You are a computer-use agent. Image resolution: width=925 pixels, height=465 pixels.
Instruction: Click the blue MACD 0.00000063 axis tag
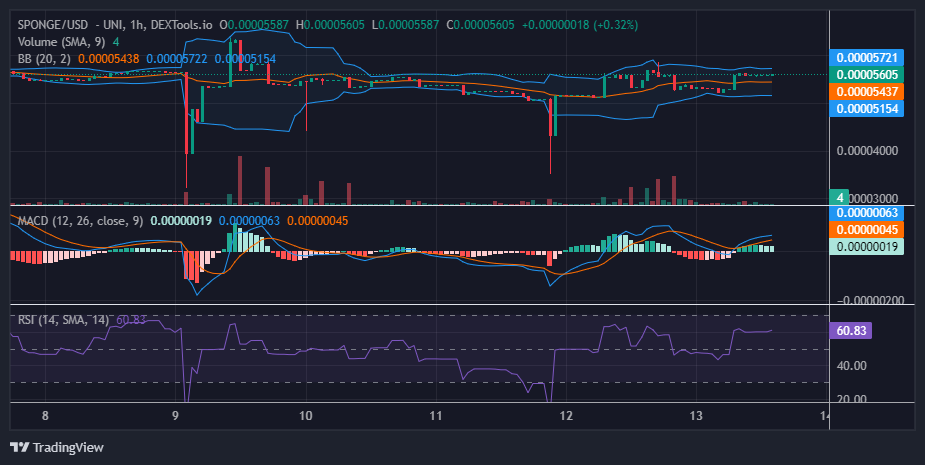click(866, 213)
